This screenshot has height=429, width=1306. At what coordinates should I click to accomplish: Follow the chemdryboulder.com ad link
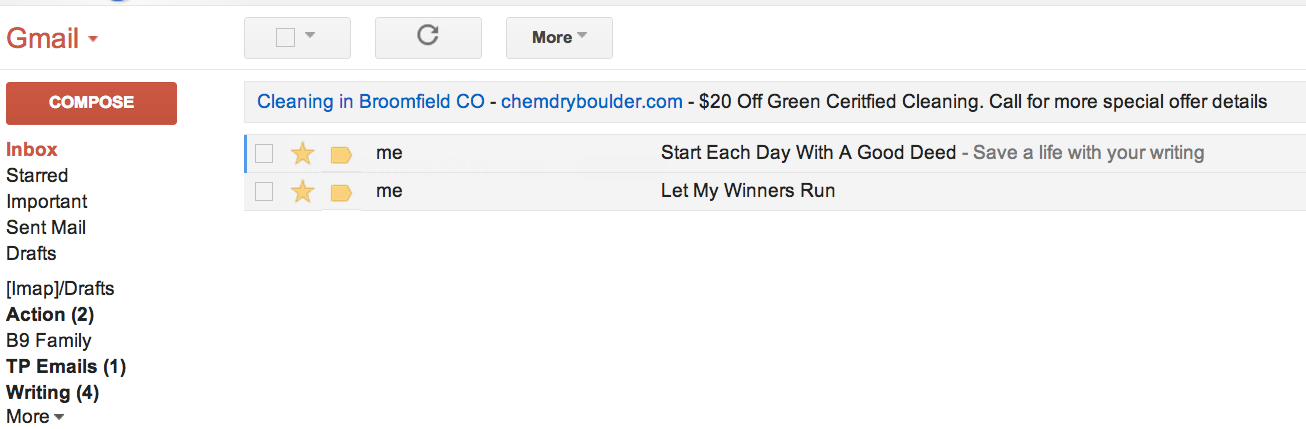click(x=591, y=101)
